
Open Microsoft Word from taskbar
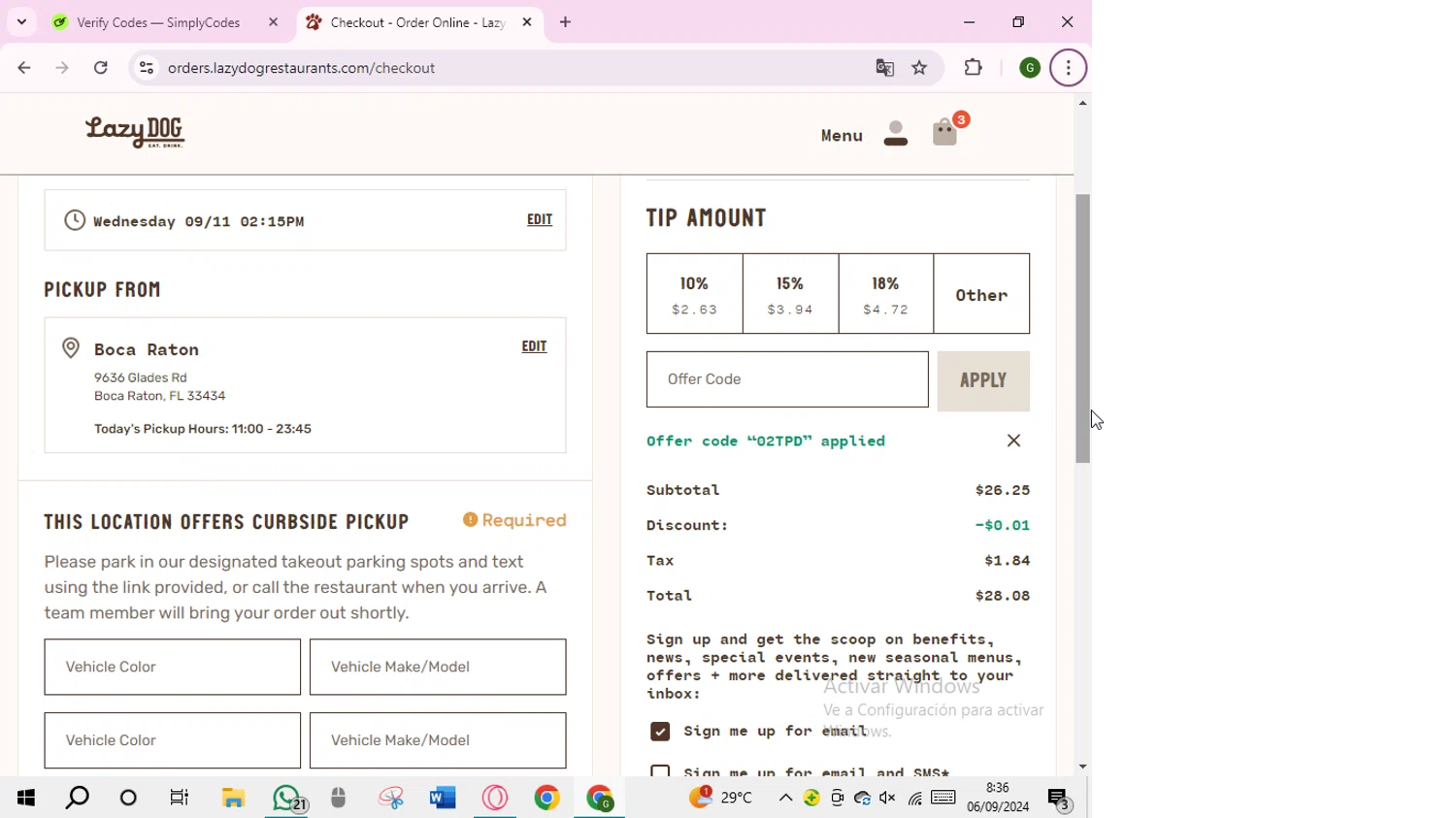(x=443, y=798)
